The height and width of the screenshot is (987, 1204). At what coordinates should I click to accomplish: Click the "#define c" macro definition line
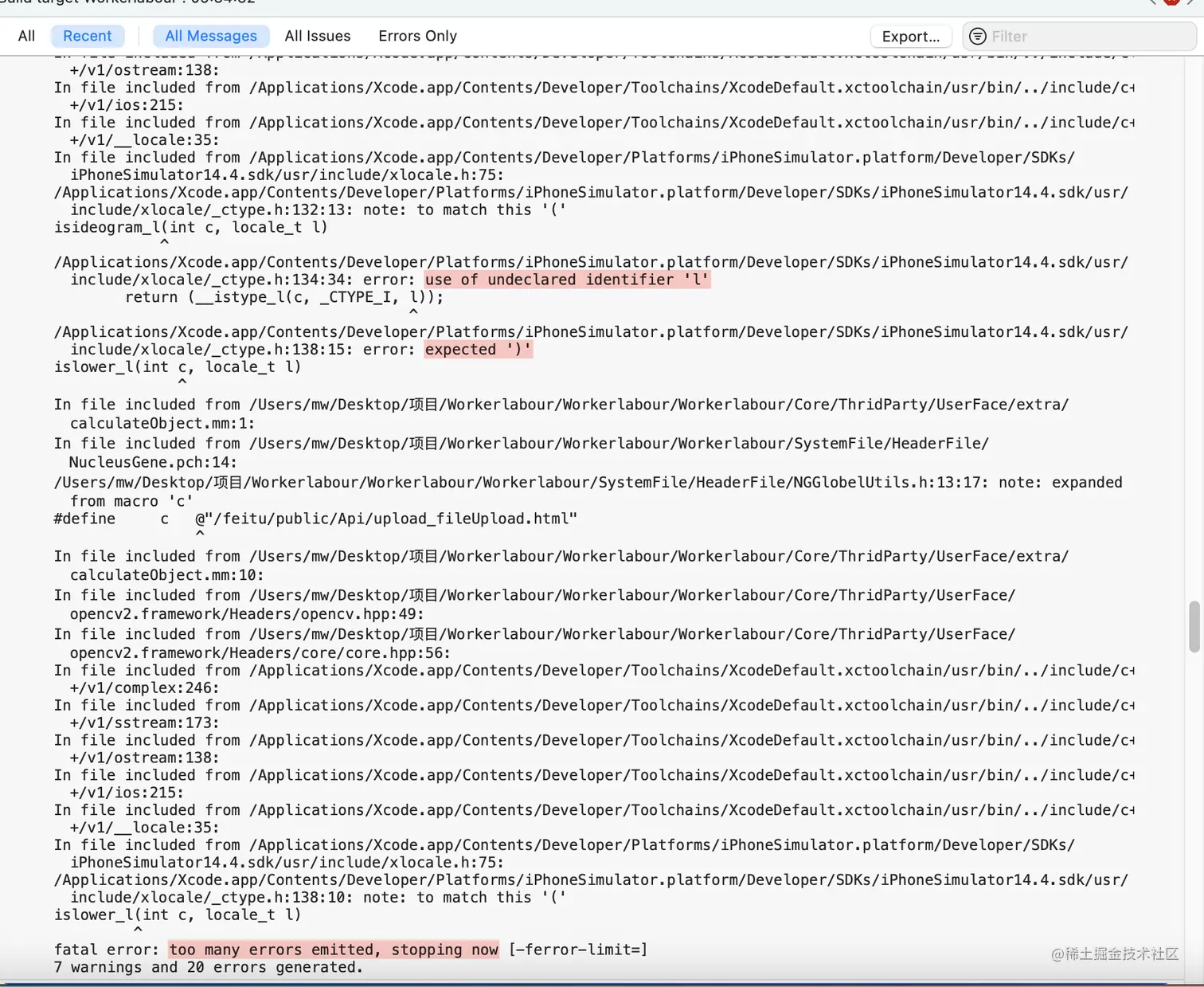point(315,518)
